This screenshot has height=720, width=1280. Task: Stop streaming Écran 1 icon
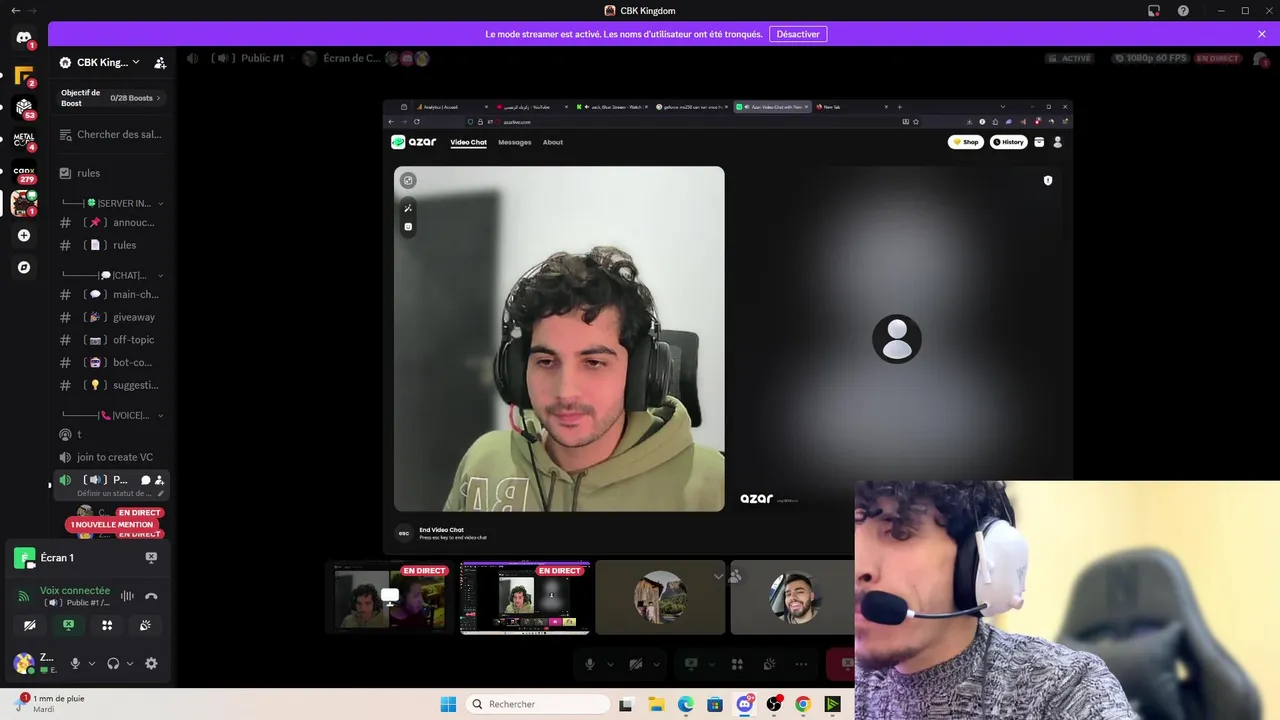(151, 557)
